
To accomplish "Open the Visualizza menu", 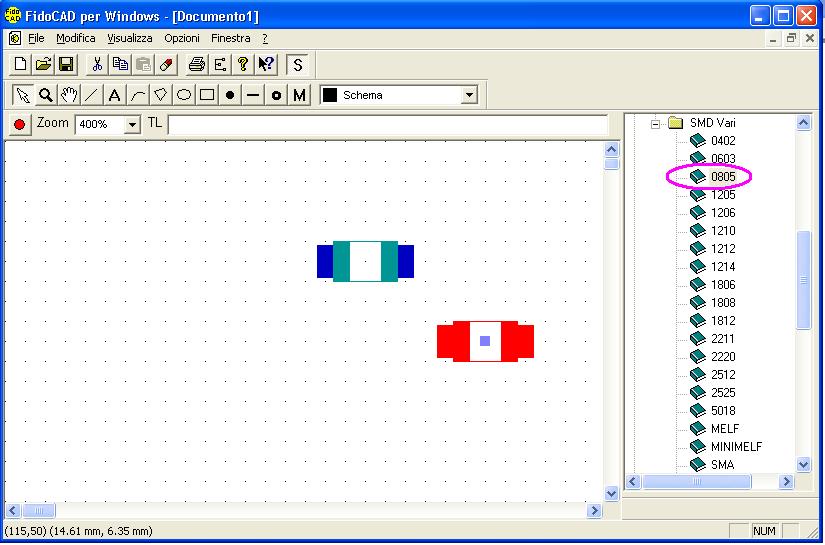I will [130, 38].
